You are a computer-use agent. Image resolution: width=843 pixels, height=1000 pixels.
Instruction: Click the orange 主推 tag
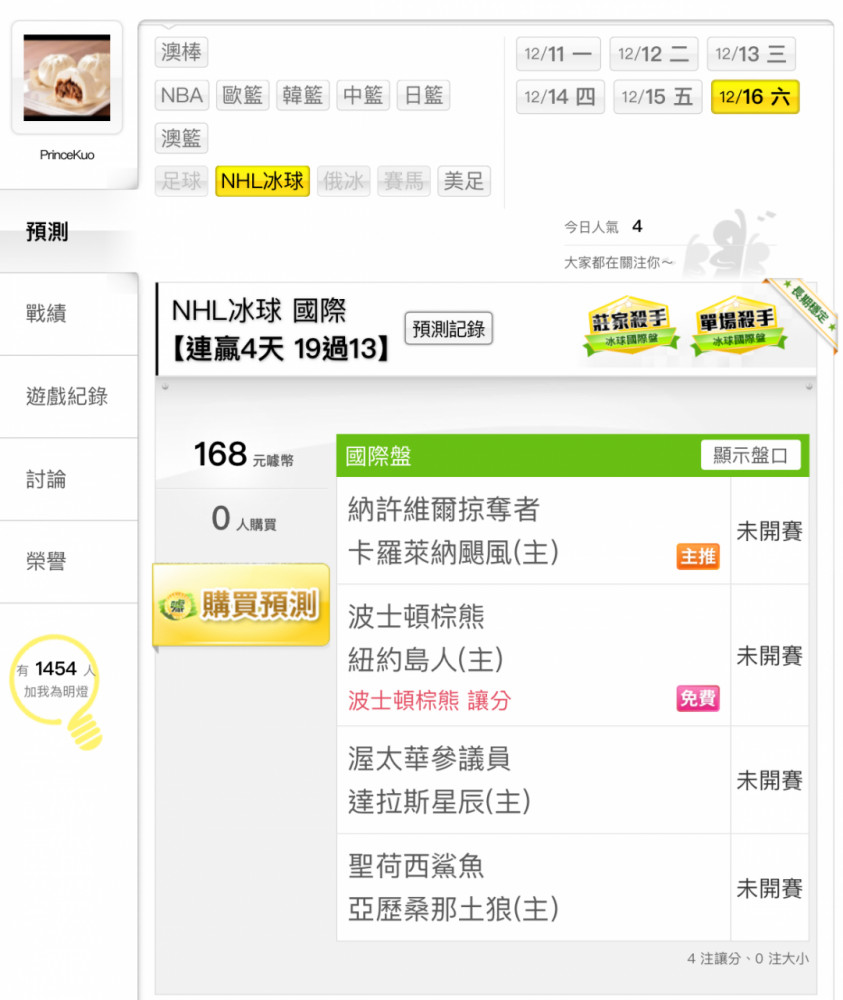(698, 556)
